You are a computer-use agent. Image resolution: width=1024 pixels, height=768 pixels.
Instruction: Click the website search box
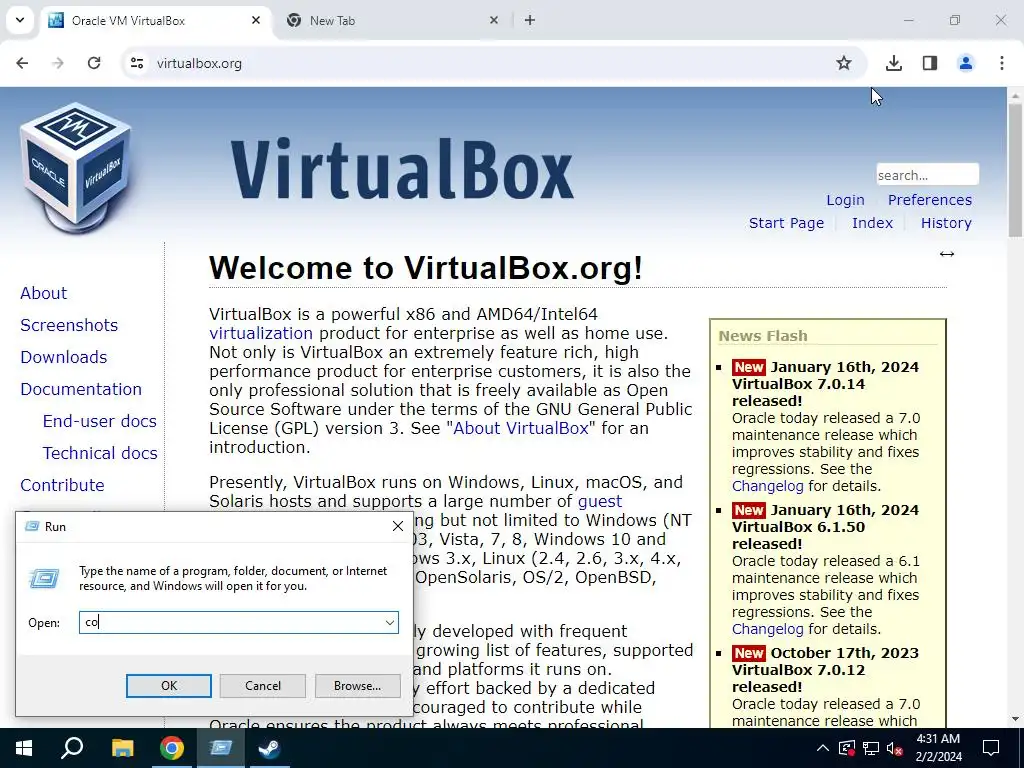tap(927, 174)
